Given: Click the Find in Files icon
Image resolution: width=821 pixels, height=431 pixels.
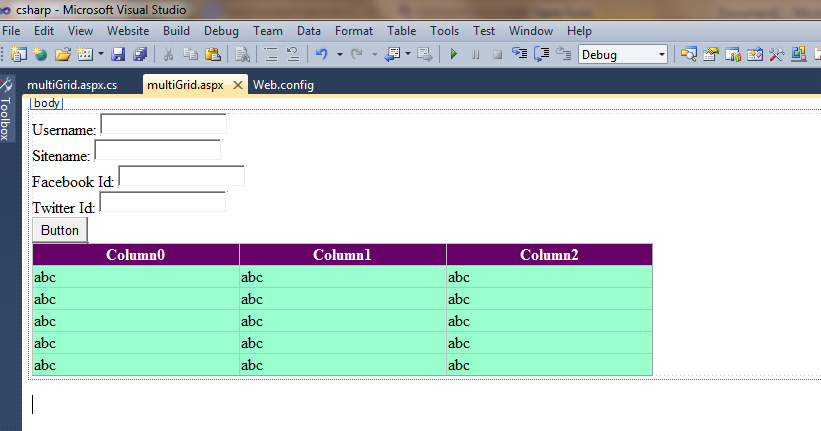Looking at the screenshot, I should pyautogui.click(x=242, y=54).
